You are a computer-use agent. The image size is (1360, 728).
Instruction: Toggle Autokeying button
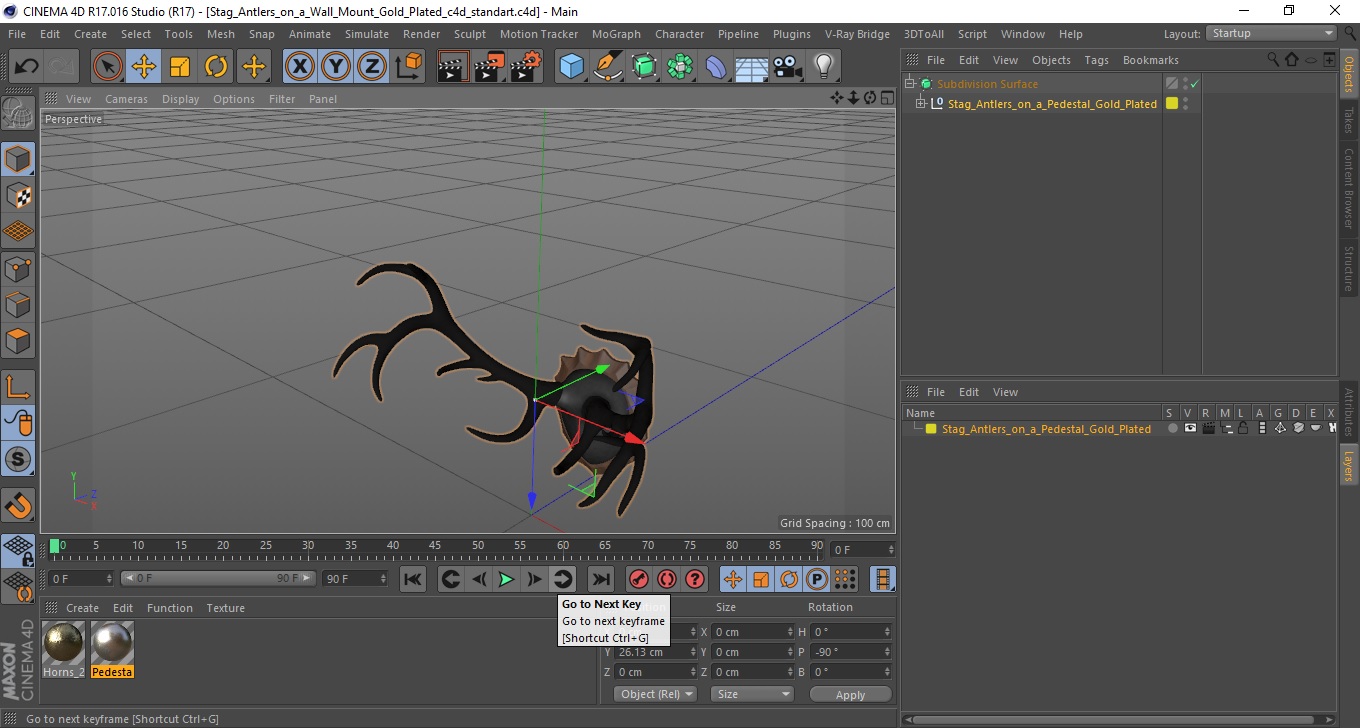[x=667, y=579]
